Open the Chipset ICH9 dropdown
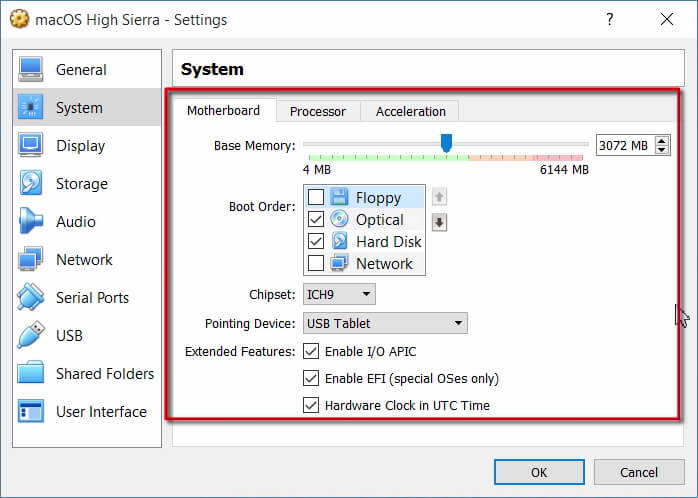This screenshot has width=698, height=498. (338, 295)
